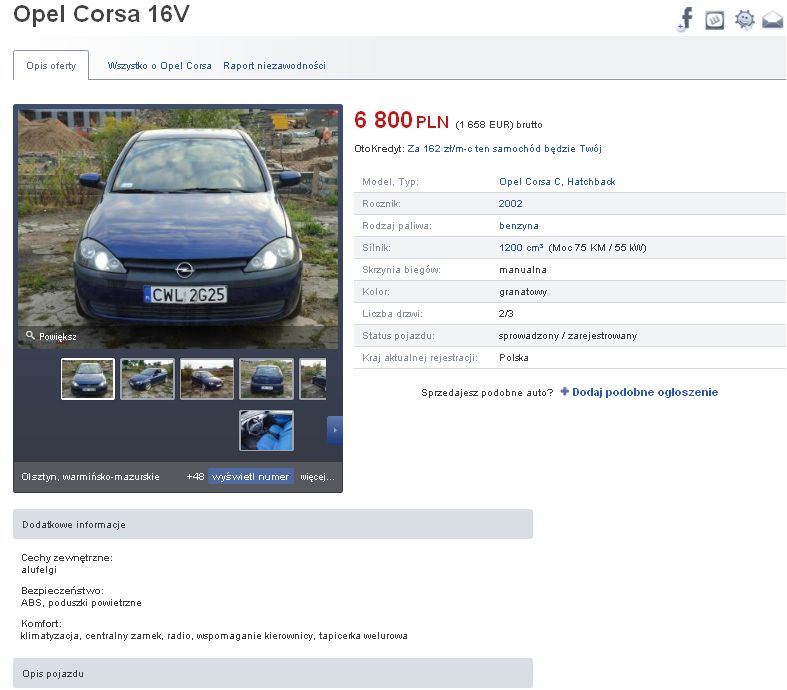This screenshot has height=690, width=787.
Task: Click the alufelgi feature text
Action: (39, 570)
